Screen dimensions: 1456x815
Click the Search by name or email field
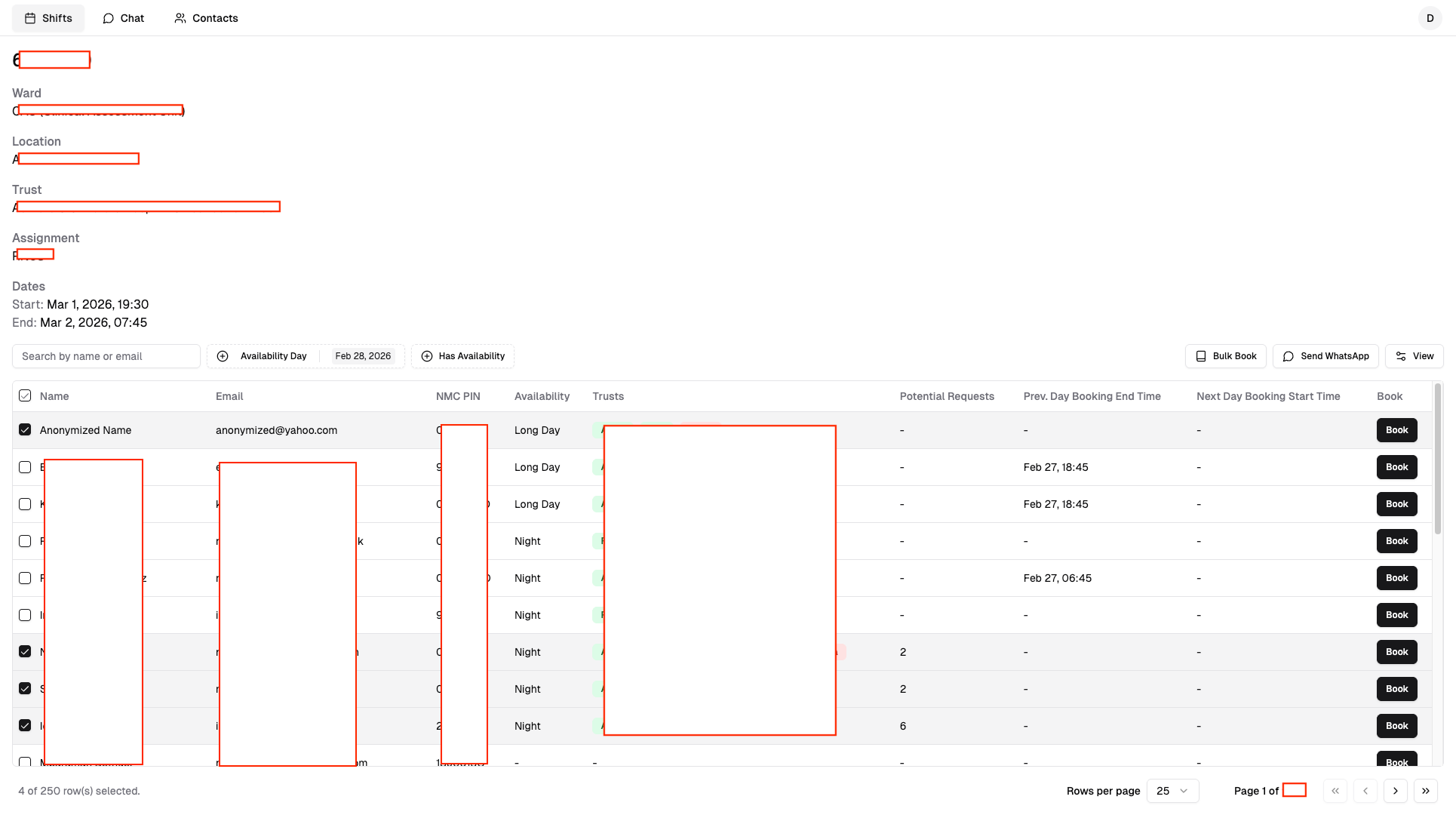[106, 356]
